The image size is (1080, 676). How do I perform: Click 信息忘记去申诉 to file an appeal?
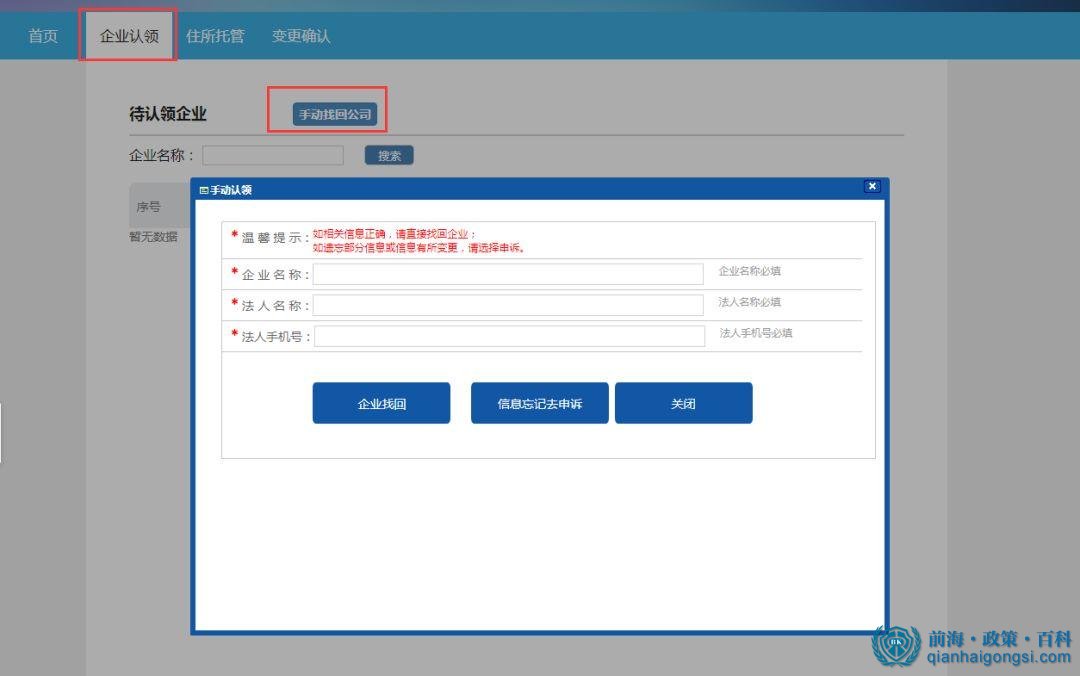[539, 402]
